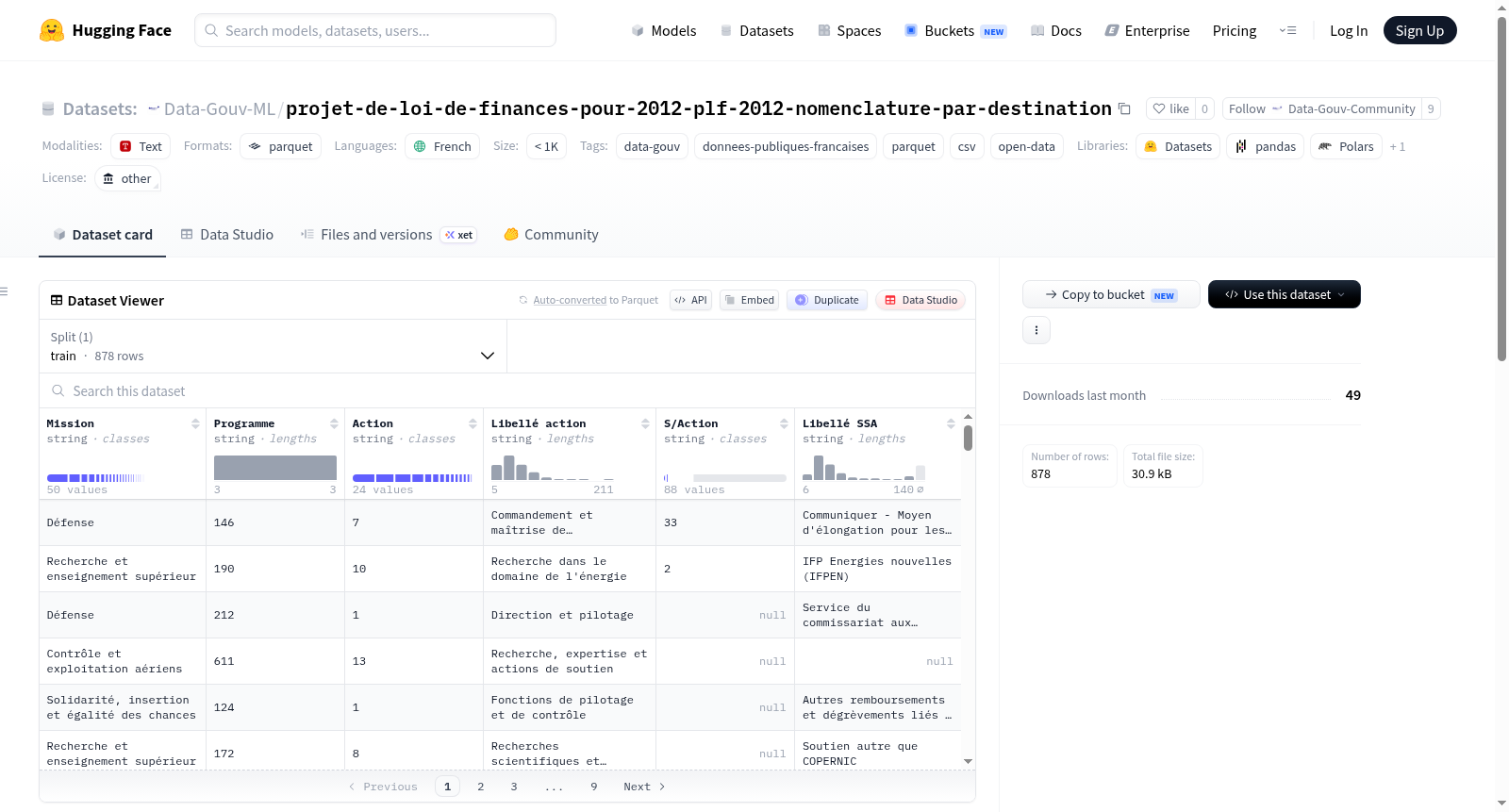This screenshot has width=1509, height=812.
Task: Go to the Community tab
Action: tap(552, 235)
